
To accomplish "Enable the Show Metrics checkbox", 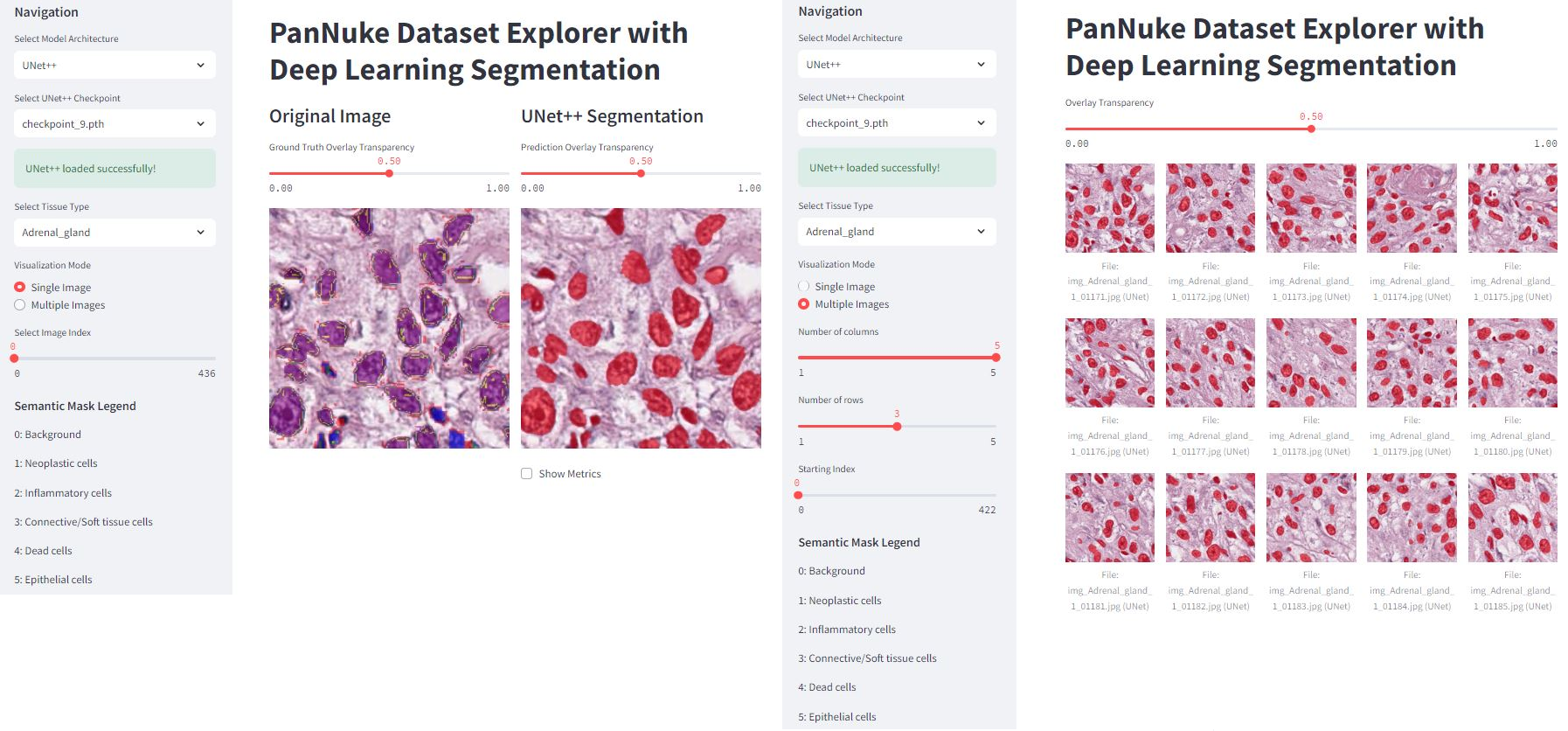I will tap(527, 474).
